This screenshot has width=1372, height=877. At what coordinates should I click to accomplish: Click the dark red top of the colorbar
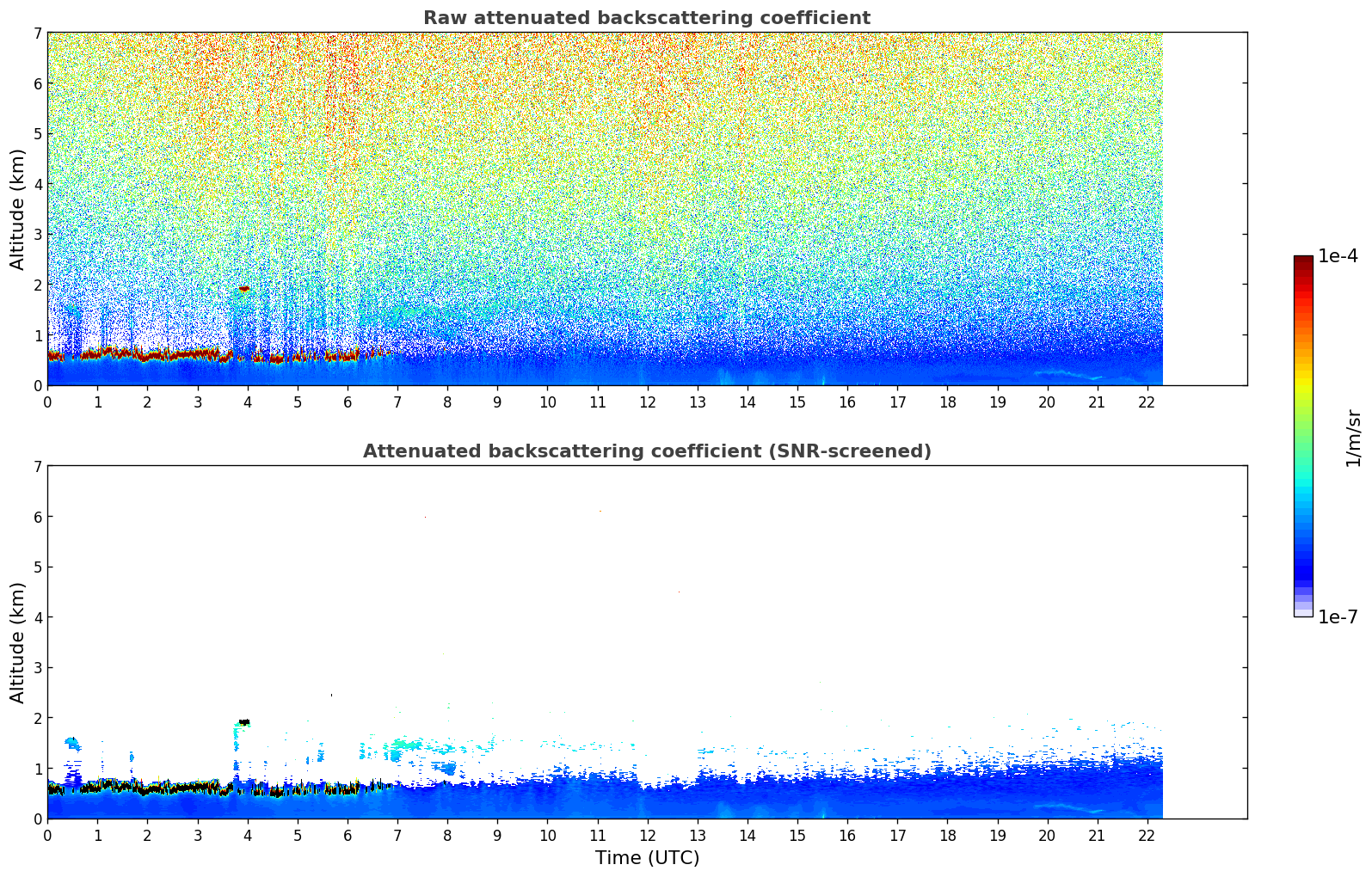click(x=1303, y=261)
